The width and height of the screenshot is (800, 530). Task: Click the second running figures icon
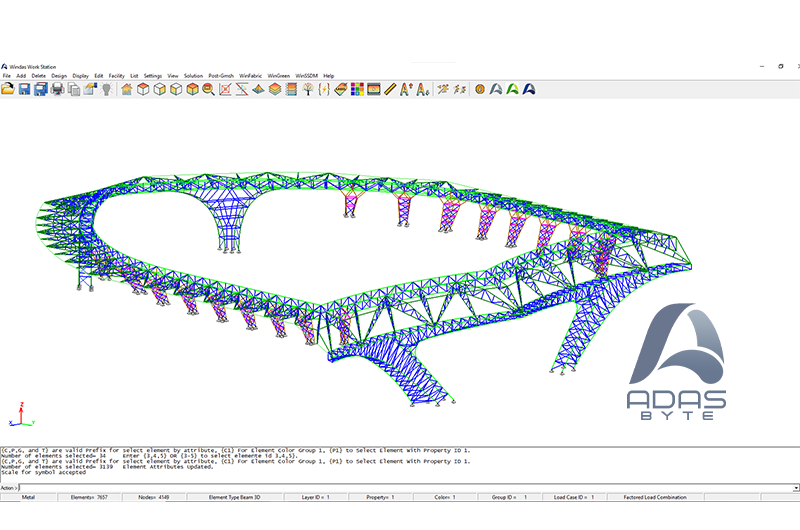460,89
